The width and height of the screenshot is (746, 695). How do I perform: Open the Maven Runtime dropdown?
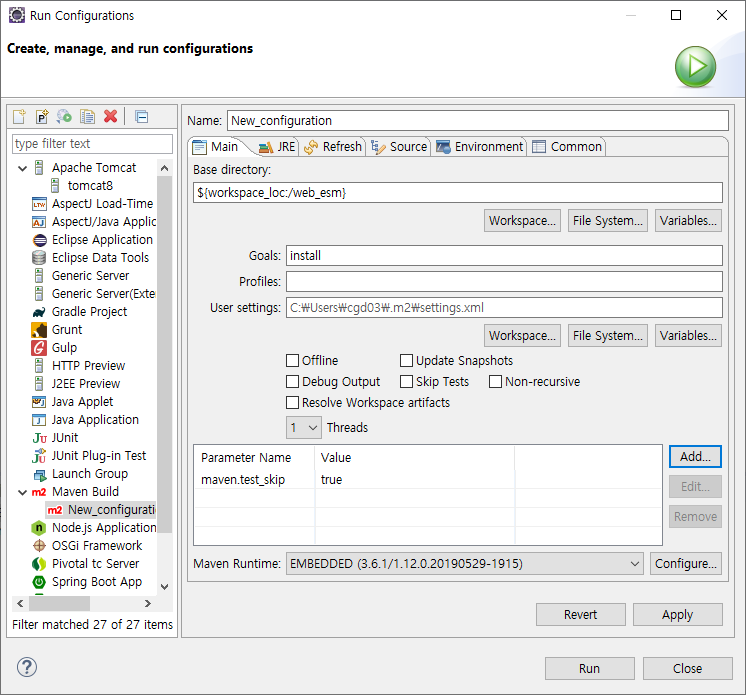[464, 564]
